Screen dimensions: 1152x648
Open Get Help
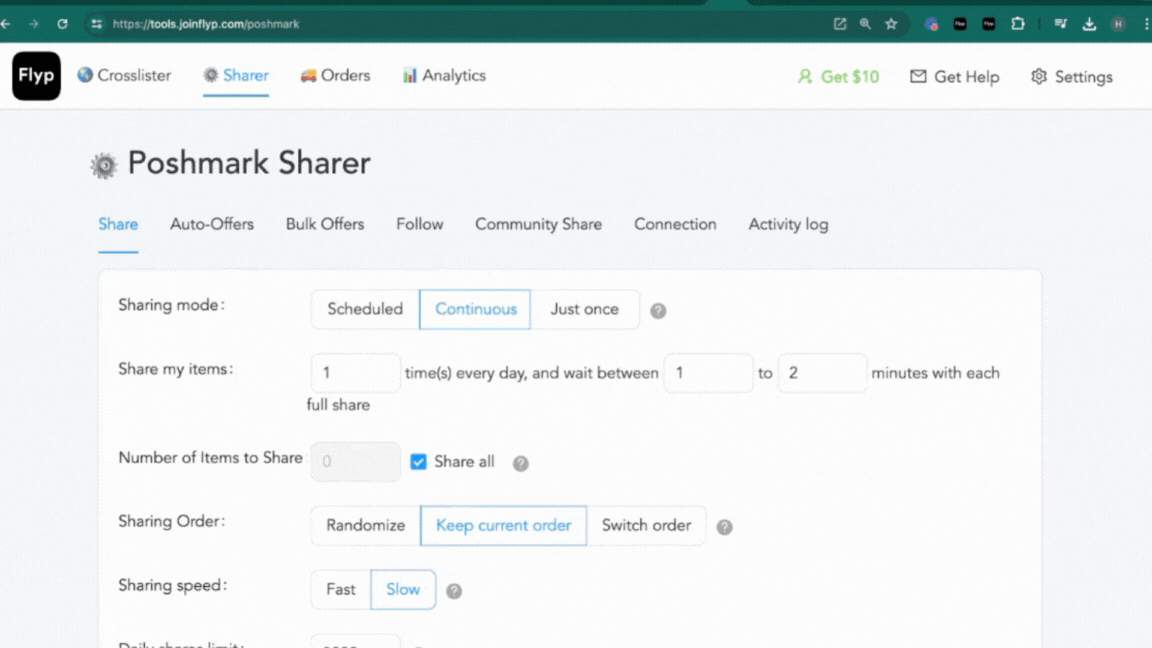(x=954, y=77)
